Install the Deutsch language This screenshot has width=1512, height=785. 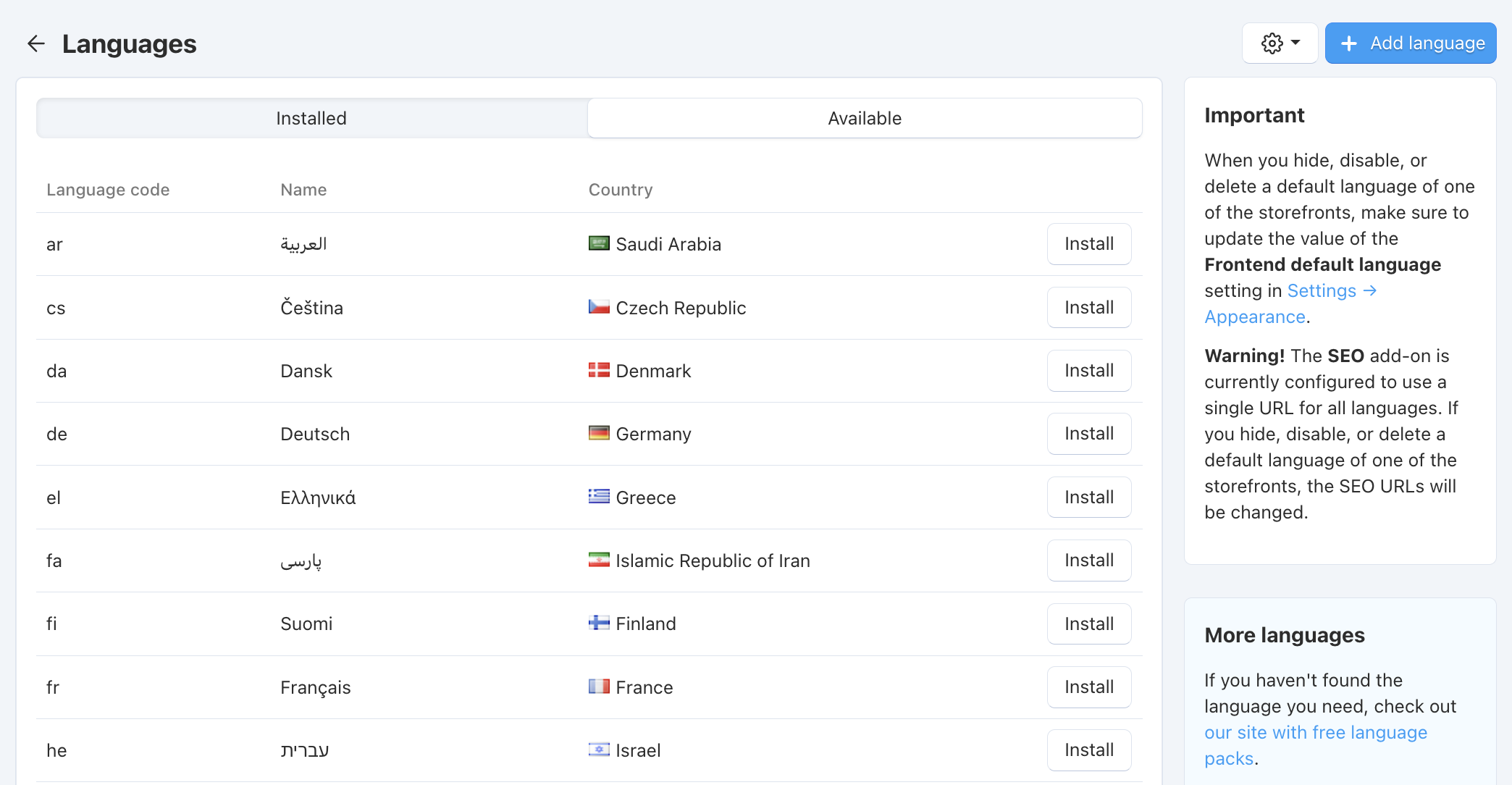1089,434
